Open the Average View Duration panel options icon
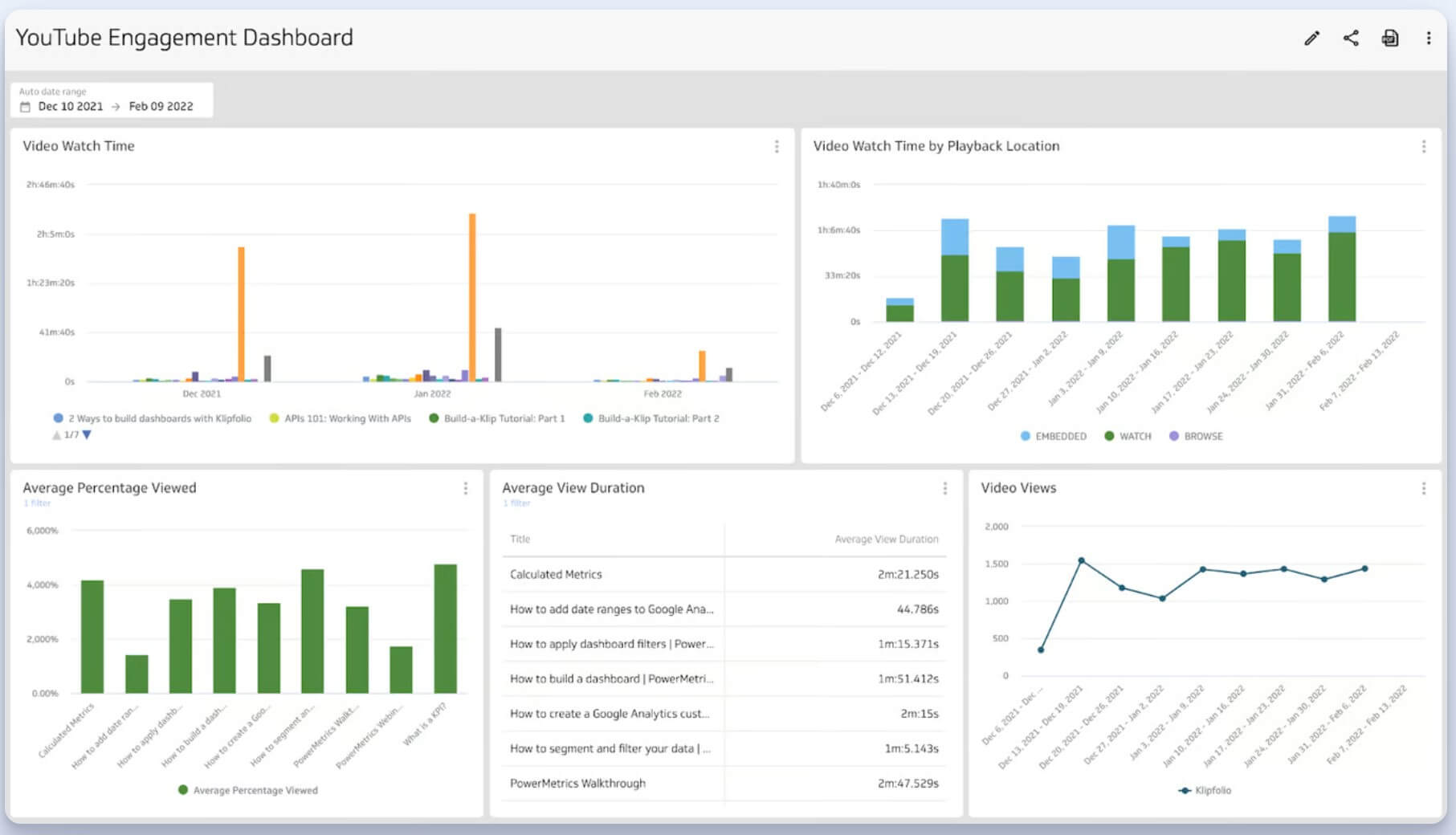The width and height of the screenshot is (1456, 835). [x=944, y=488]
